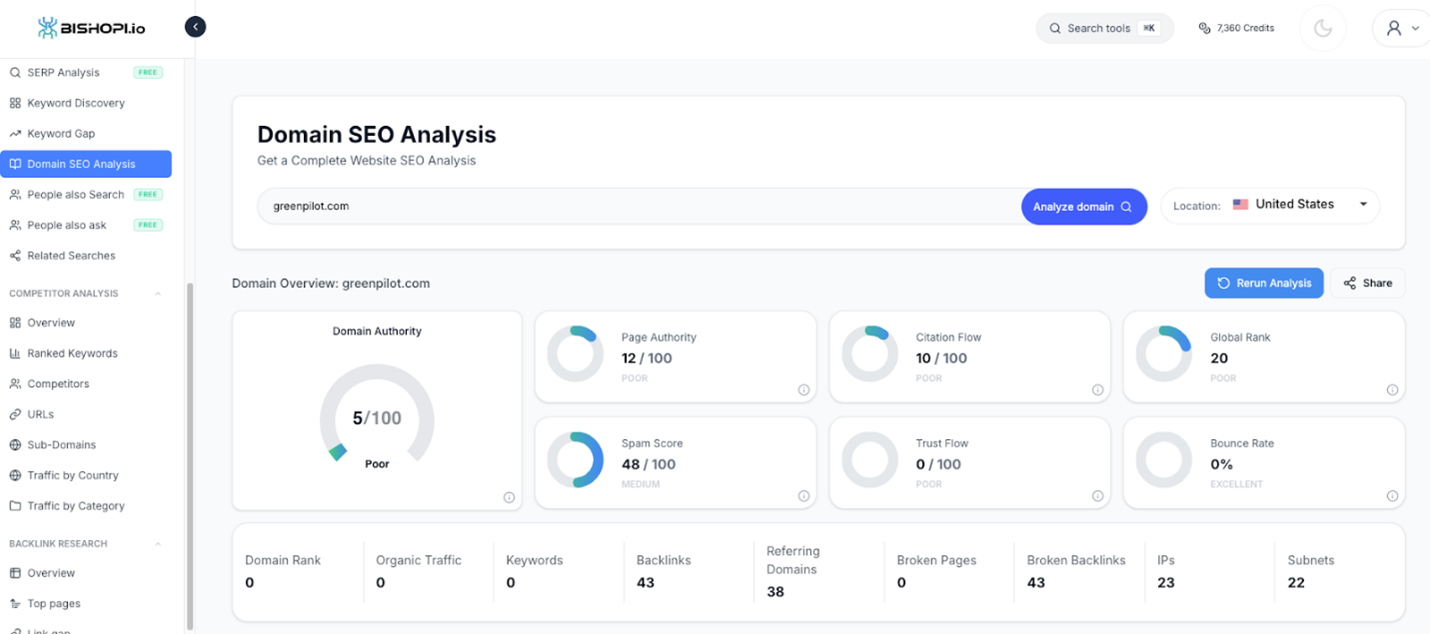Rerun Analysis for greenpilot.com

[x=1263, y=283]
